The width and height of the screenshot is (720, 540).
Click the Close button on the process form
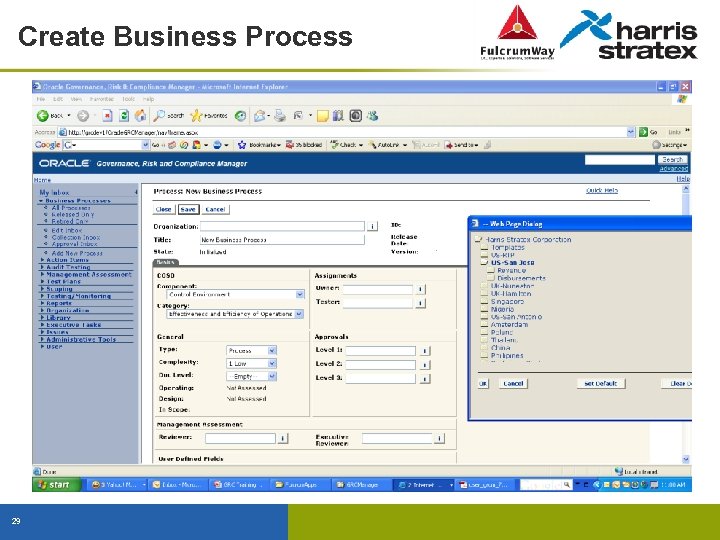point(163,209)
